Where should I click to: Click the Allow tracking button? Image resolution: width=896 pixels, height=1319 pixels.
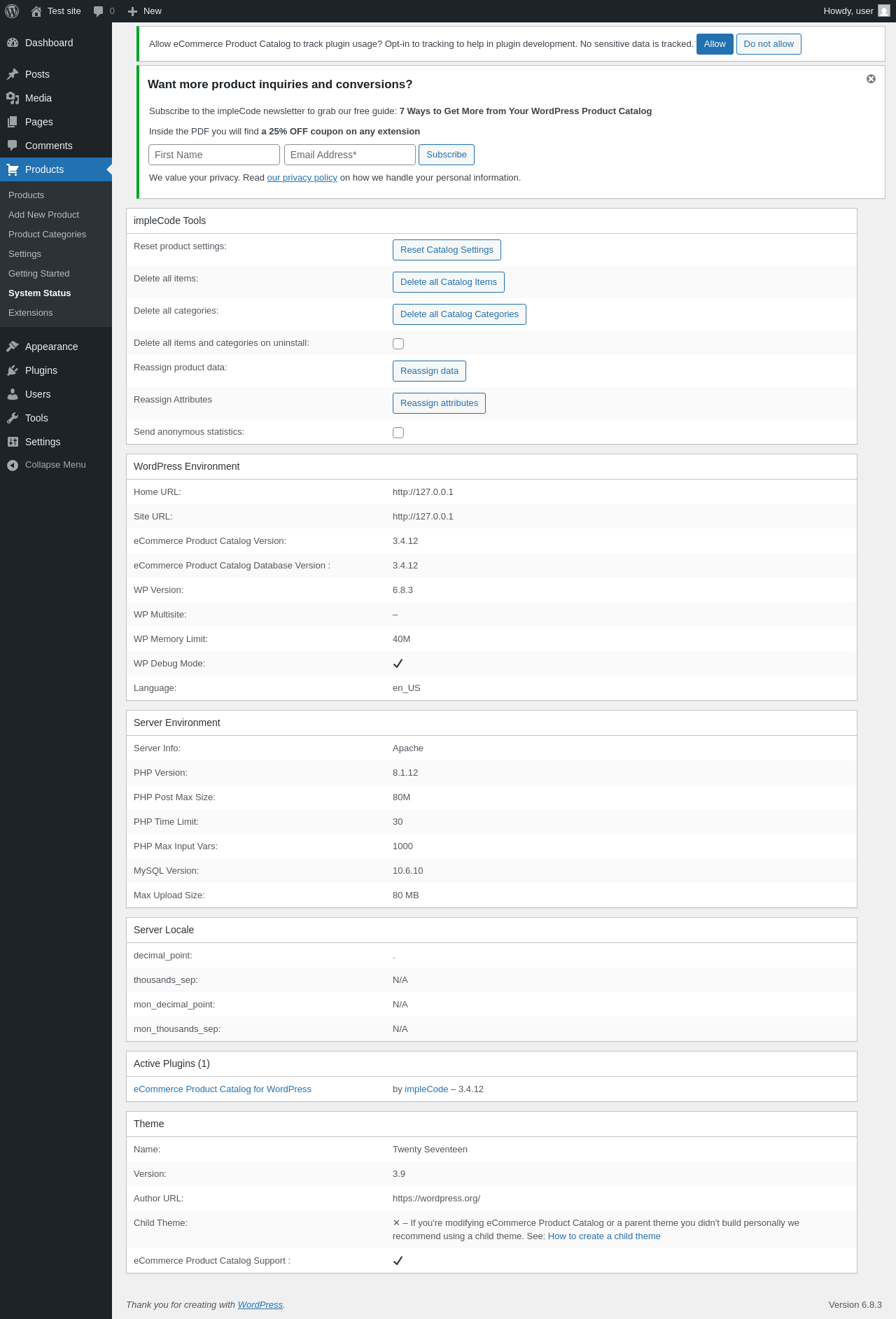715,44
